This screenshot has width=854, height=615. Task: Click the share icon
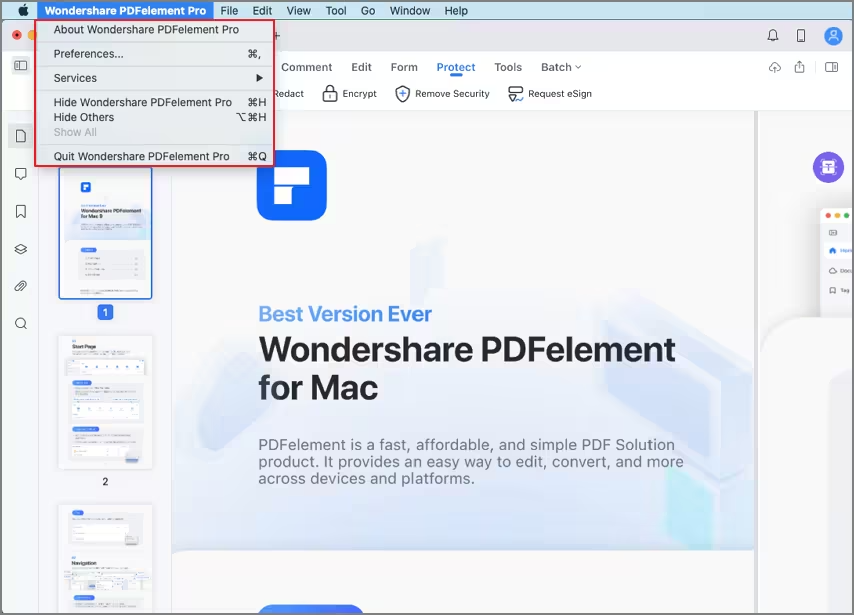click(x=799, y=67)
